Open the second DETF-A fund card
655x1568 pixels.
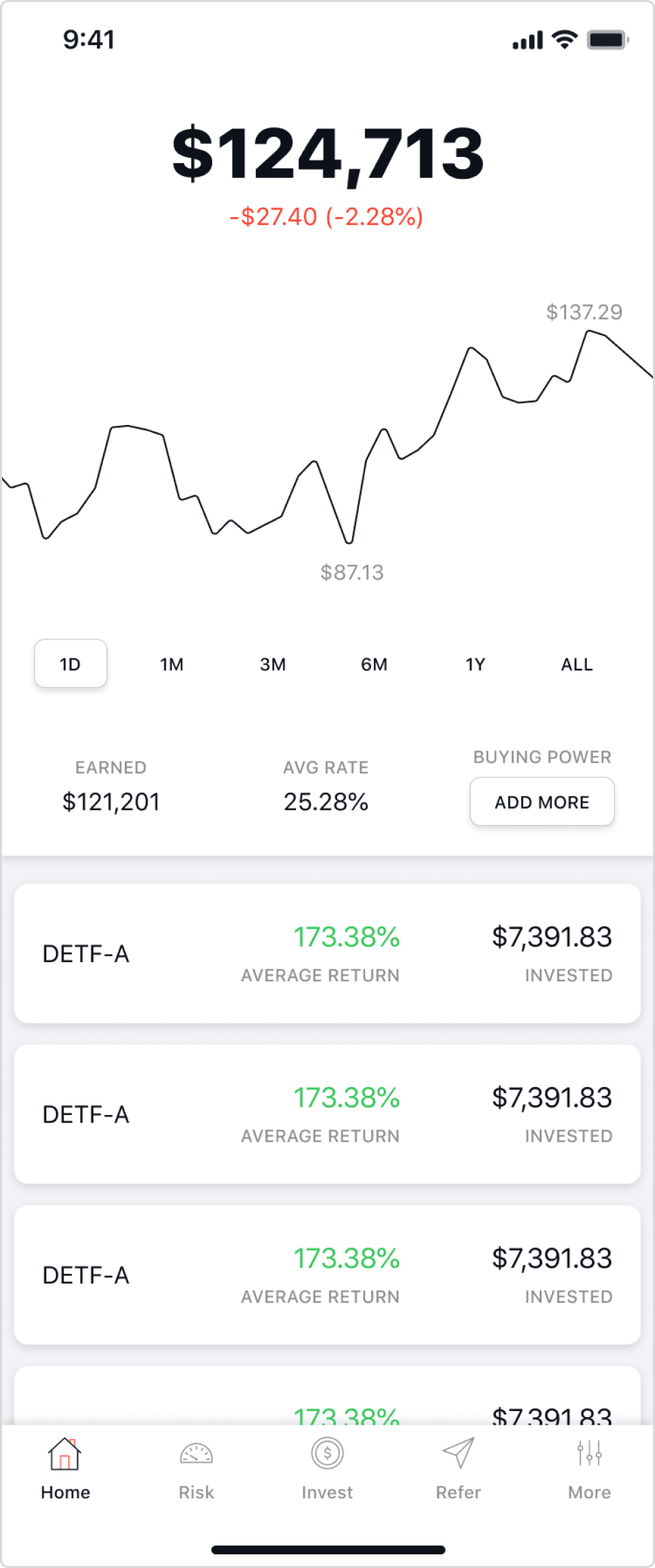[x=327, y=1114]
